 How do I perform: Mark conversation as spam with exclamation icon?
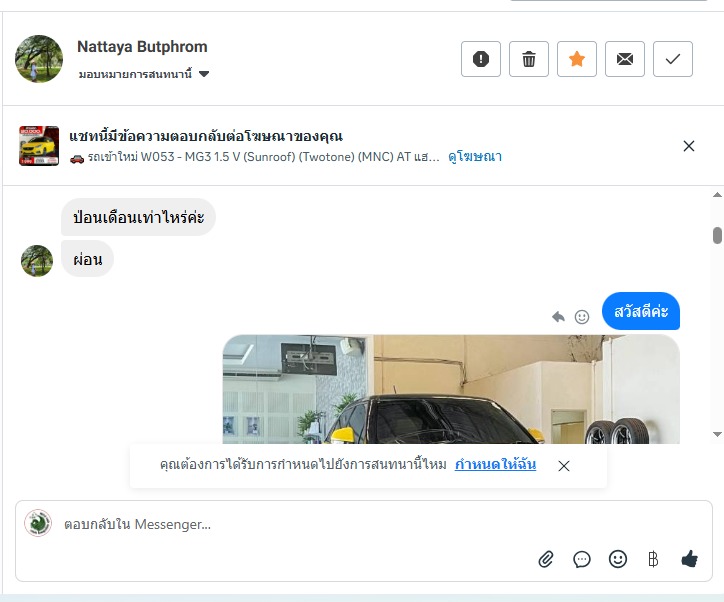click(481, 59)
